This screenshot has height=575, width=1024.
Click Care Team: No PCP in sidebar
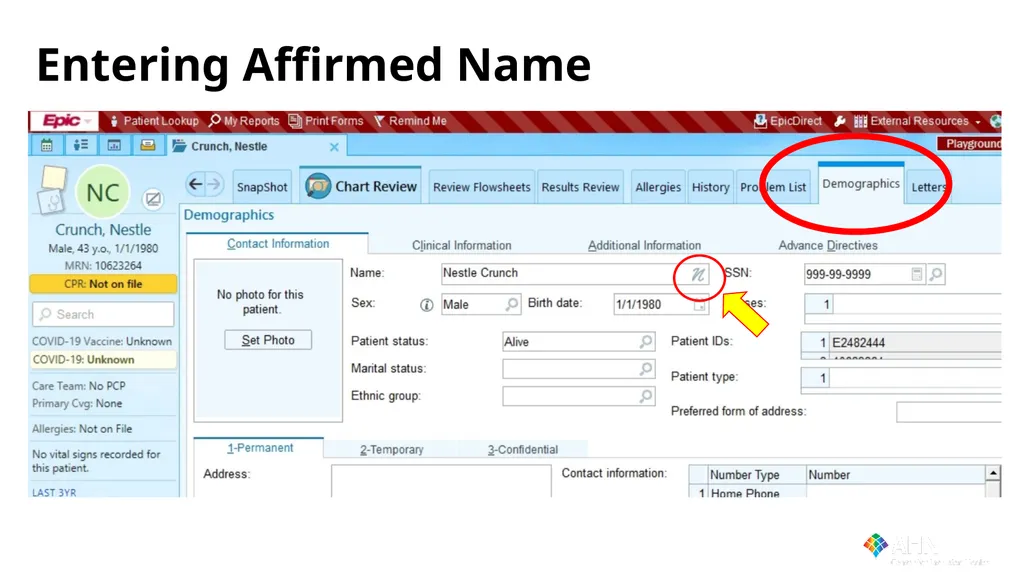point(78,386)
